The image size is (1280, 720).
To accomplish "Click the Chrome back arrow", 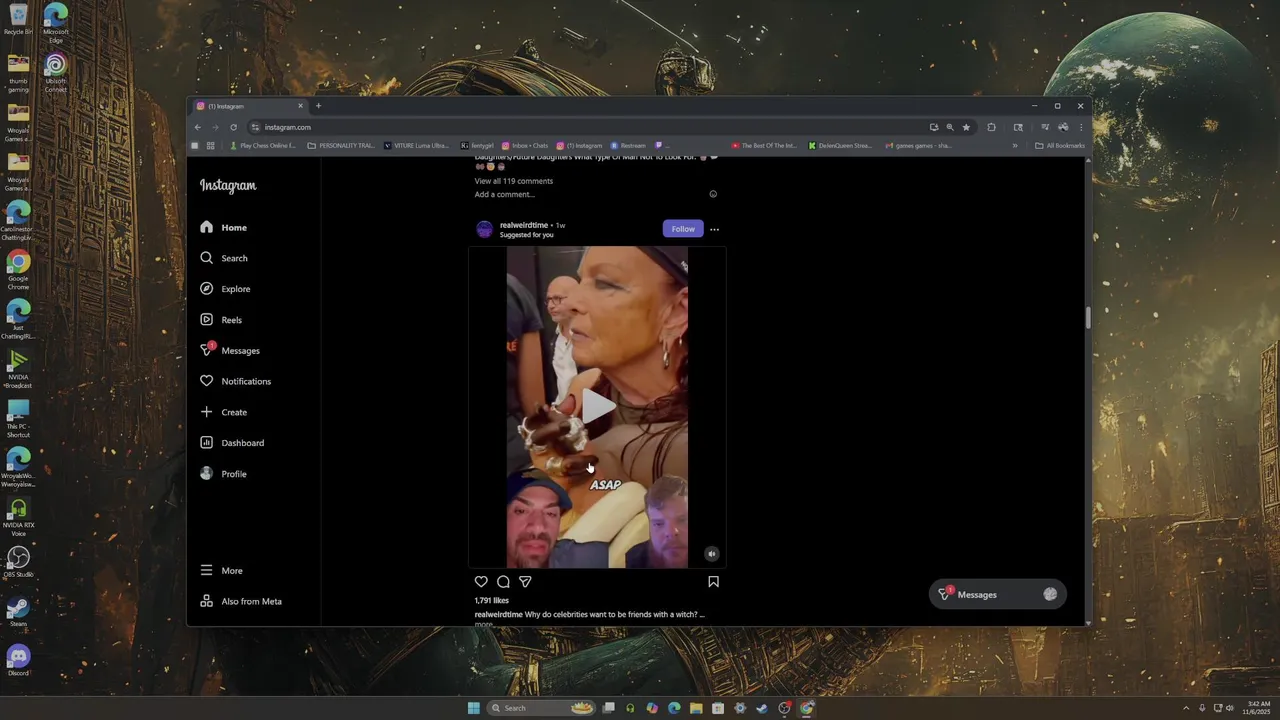I will click(198, 127).
